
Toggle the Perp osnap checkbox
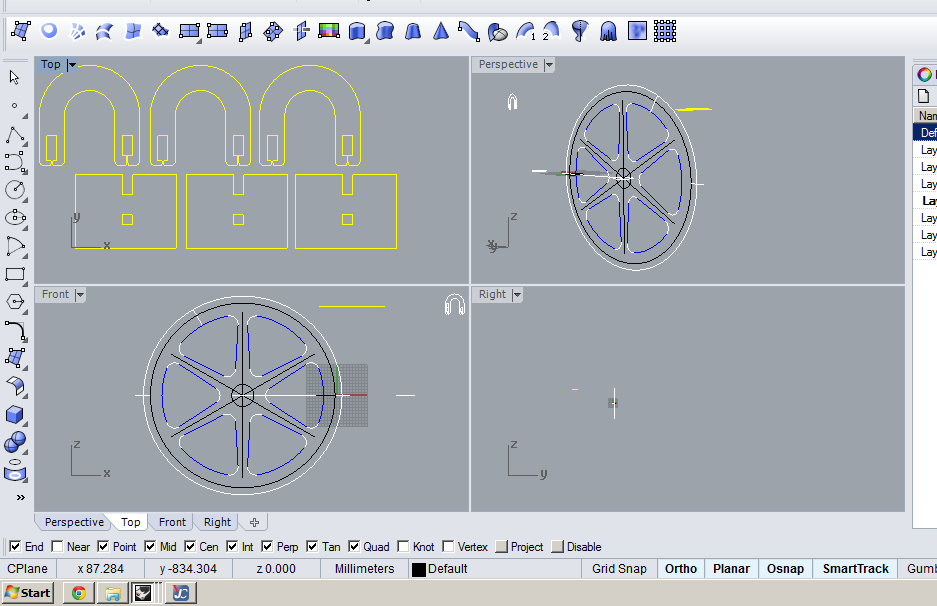coord(267,546)
